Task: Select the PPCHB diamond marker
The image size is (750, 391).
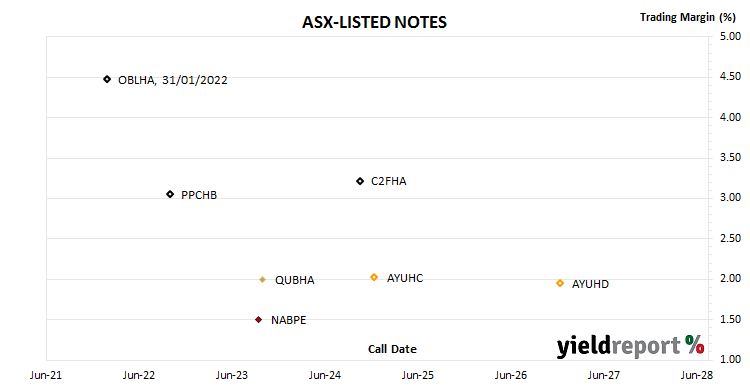Action: coord(170,194)
